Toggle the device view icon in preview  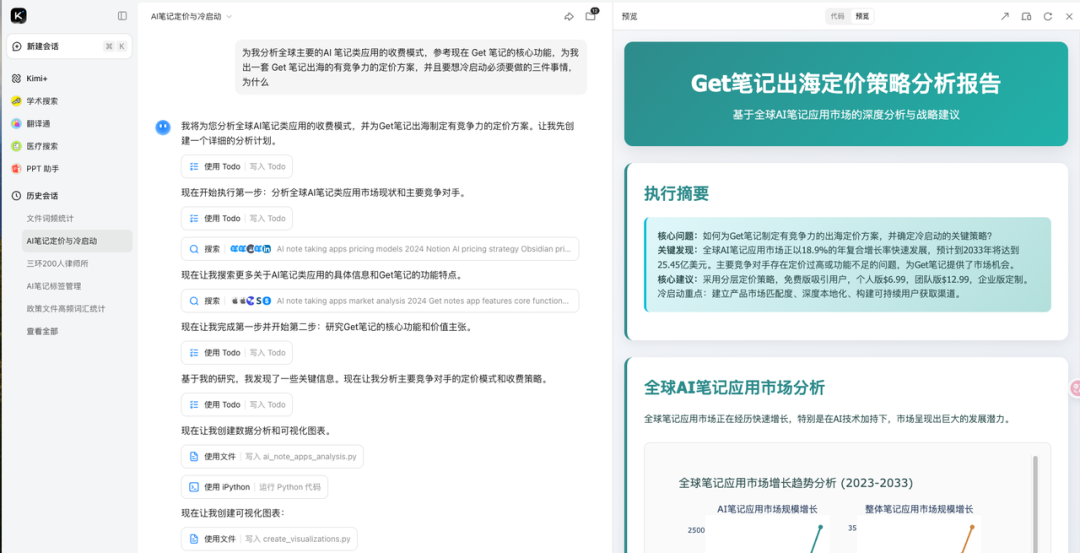coord(1026,17)
